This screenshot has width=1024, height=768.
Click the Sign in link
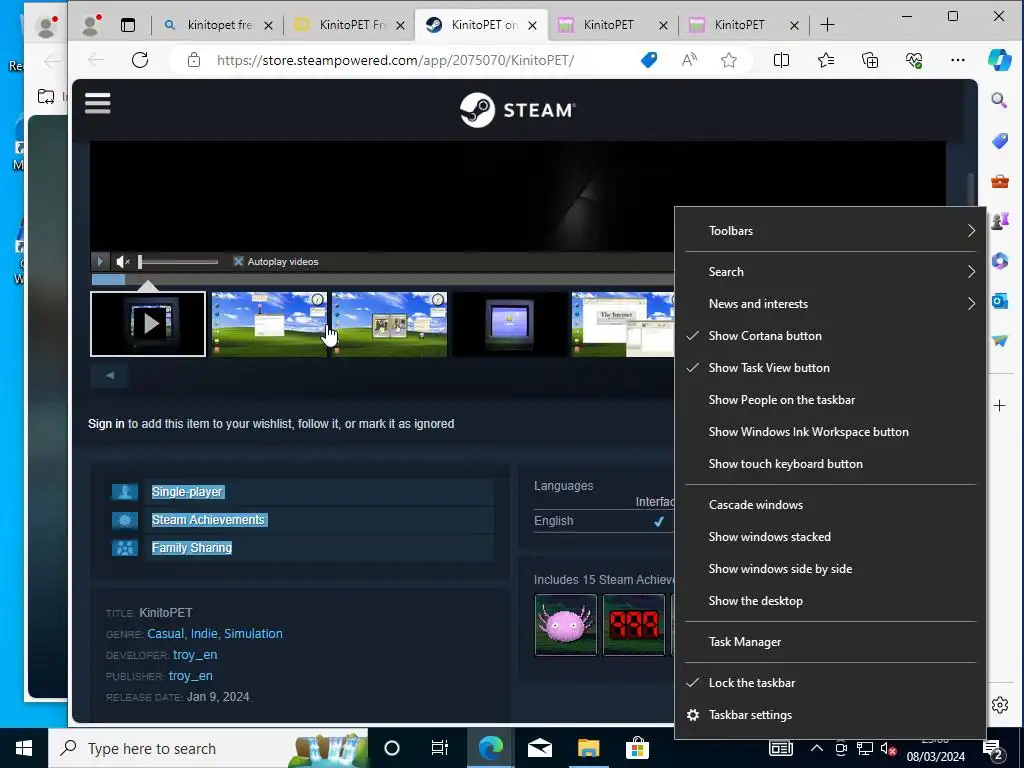click(106, 423)
